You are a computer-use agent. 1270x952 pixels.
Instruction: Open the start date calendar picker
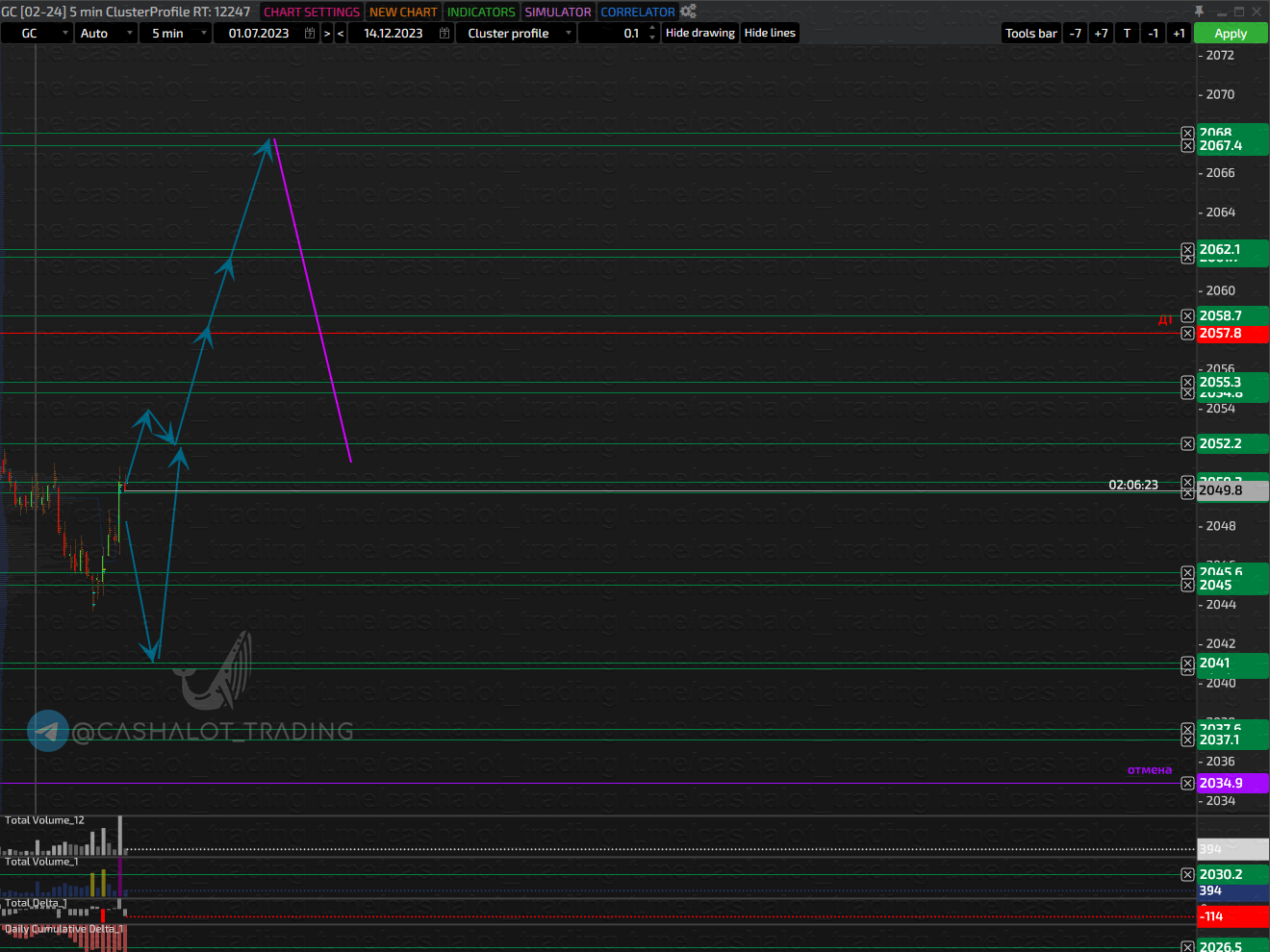(310, 33)
